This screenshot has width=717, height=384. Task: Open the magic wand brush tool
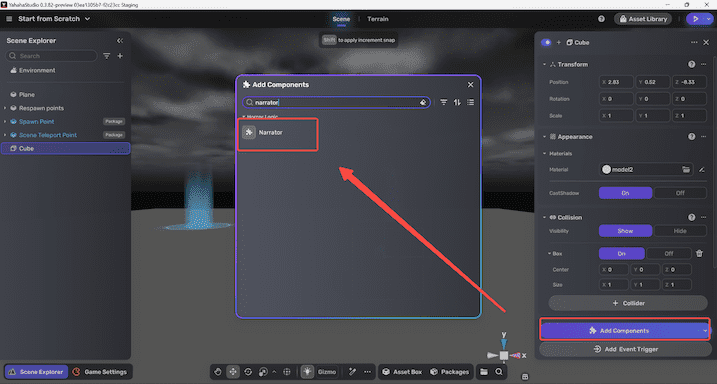point(352,372)
